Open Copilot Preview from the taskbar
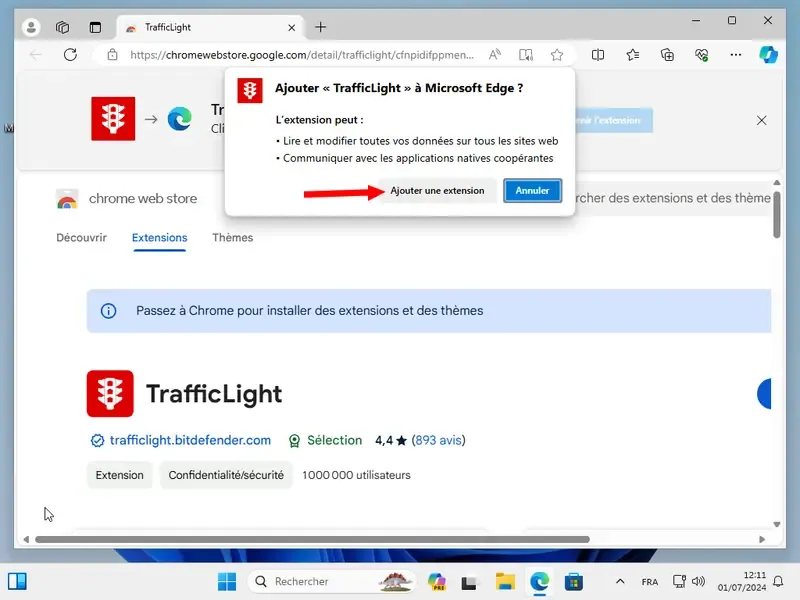Viewport: 800px width, 600px height. point(437,582)
